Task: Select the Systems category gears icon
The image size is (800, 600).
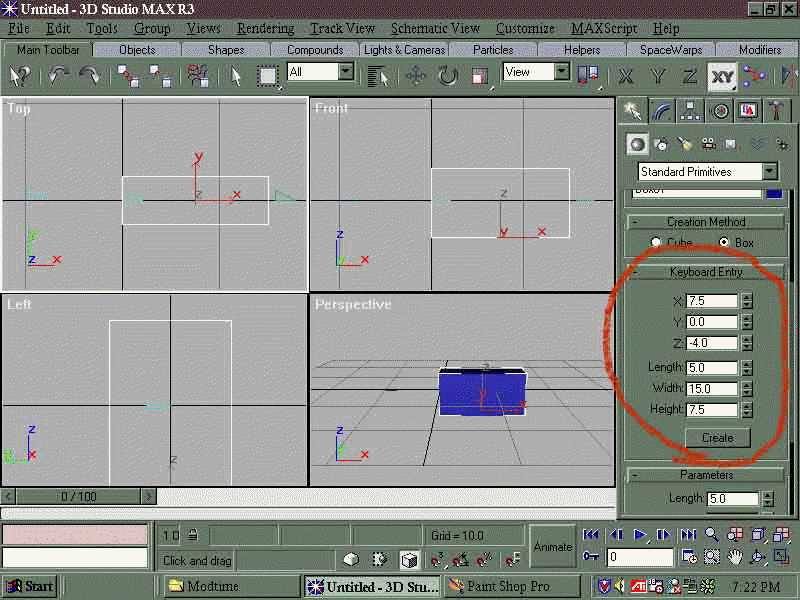Action: point(781,144)
